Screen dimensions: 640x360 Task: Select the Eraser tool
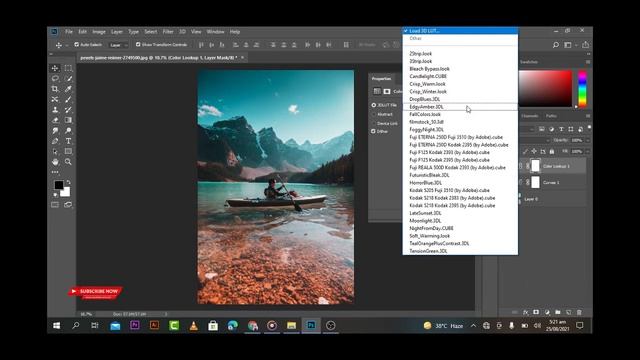[x=55, y=120]
